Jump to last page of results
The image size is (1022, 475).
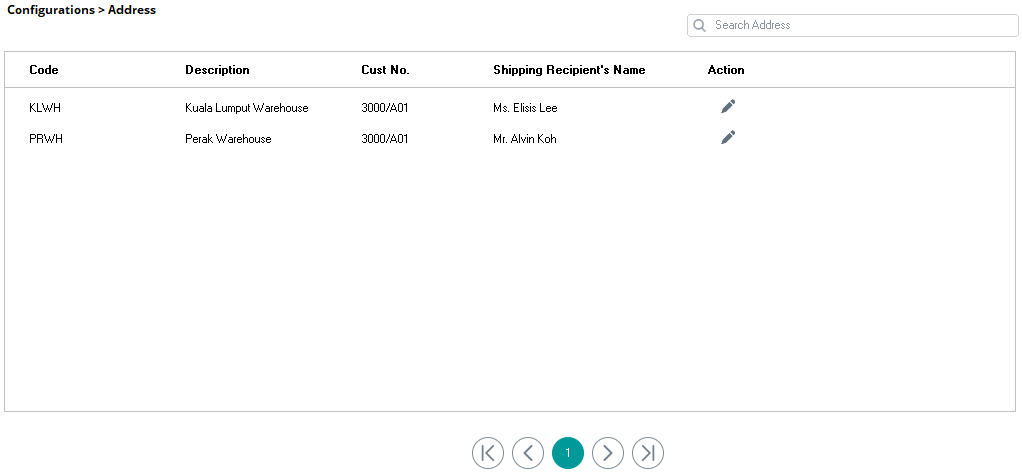coord(648,453)
